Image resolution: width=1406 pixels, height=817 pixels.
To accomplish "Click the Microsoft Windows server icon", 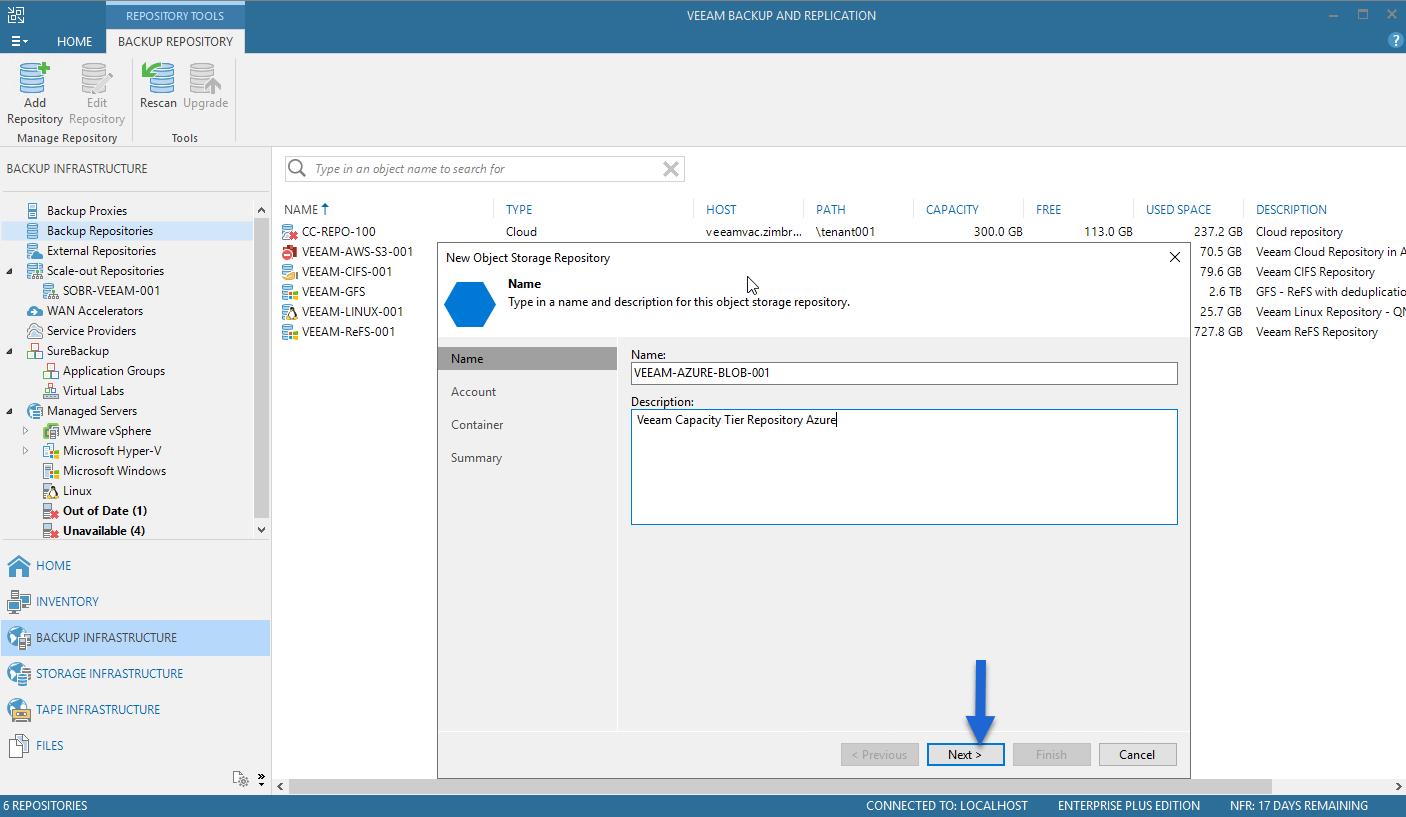I will click(51, 471).
